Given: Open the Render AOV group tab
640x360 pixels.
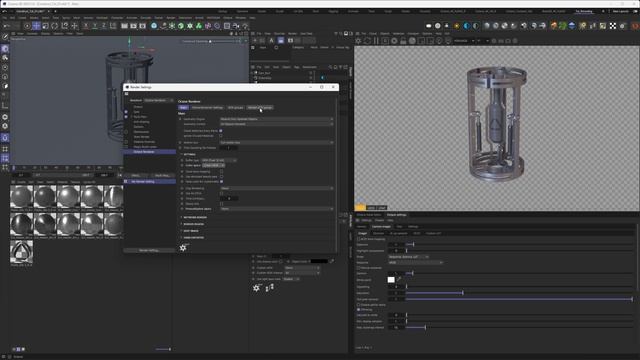Looking at the screenshot, I should (260, 108).
